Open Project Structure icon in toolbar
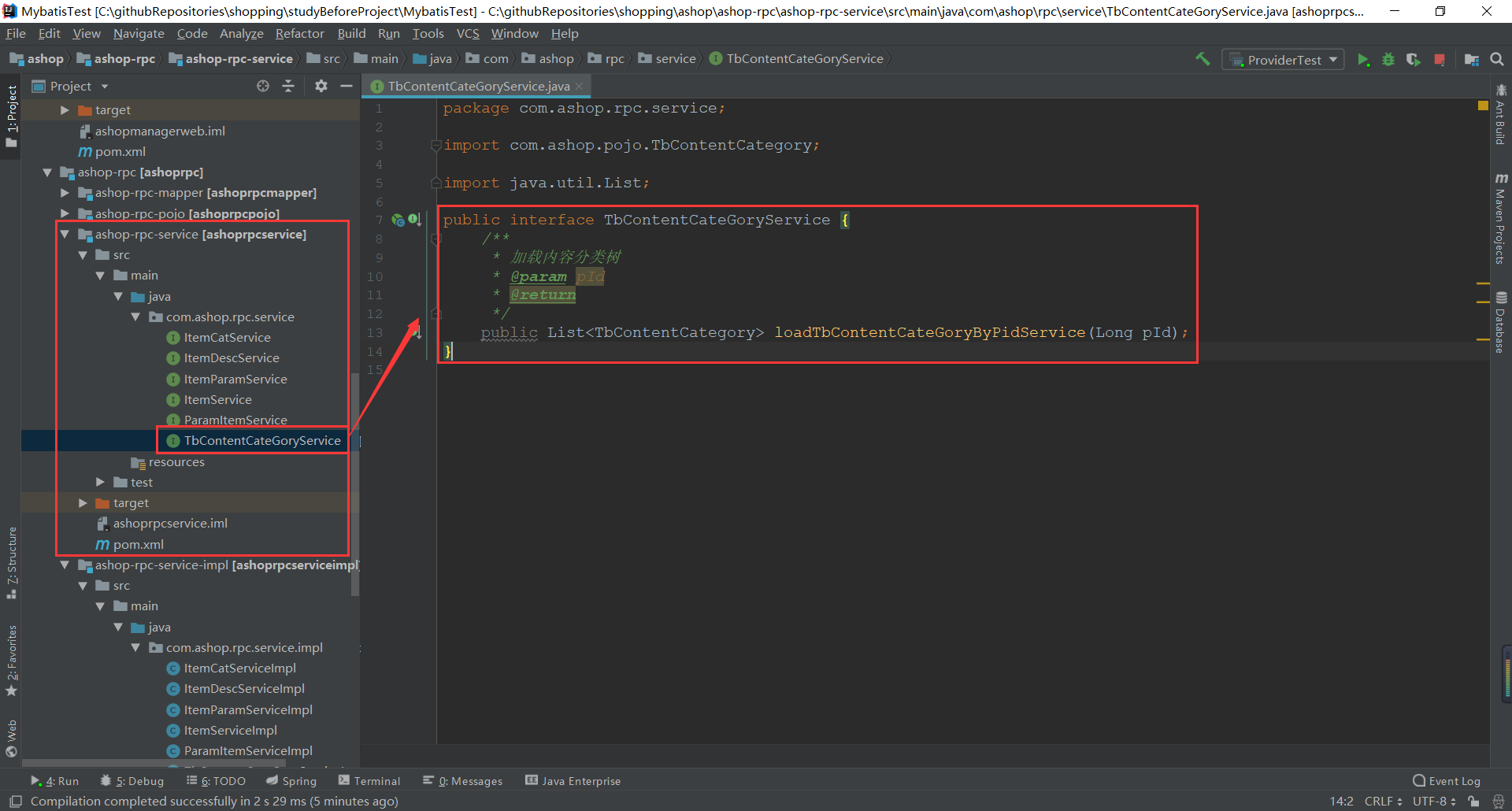1512x811 pixels. (x=1471, y=60)
